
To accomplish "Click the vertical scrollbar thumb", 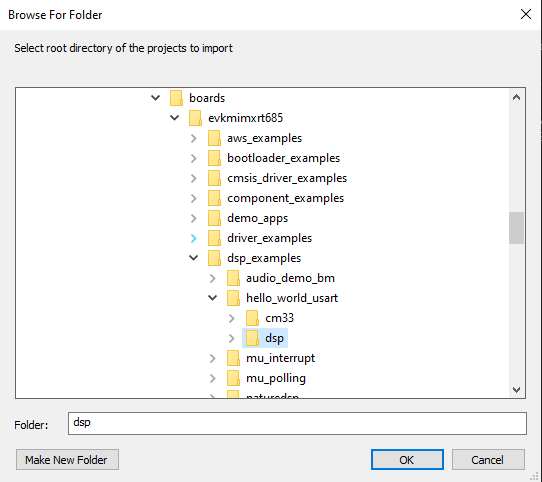I will tap(516, 228).
